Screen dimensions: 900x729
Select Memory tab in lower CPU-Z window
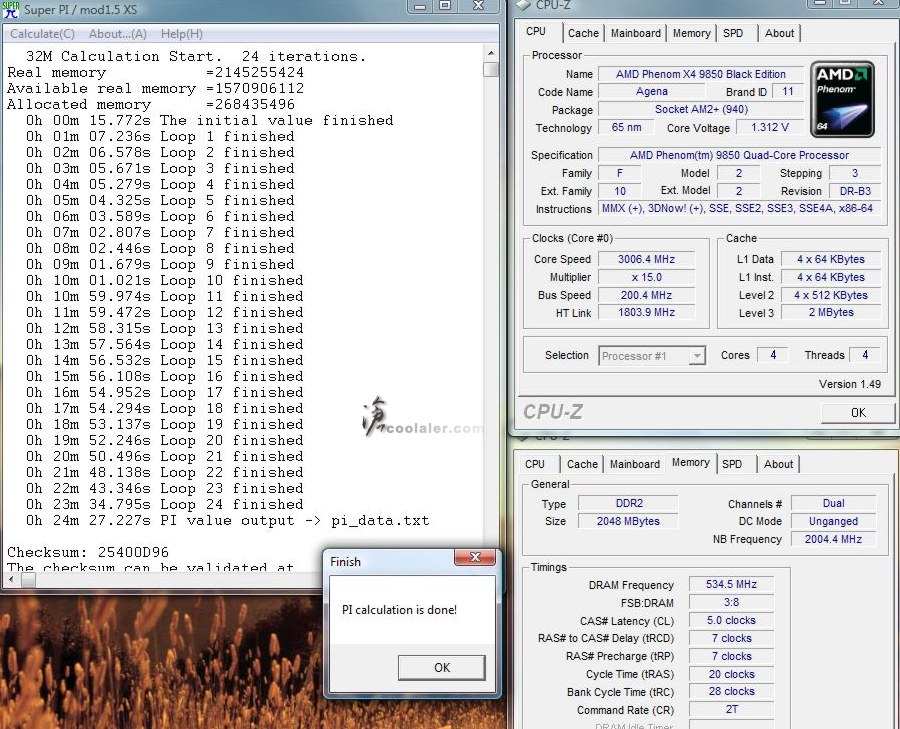(690, 463)
